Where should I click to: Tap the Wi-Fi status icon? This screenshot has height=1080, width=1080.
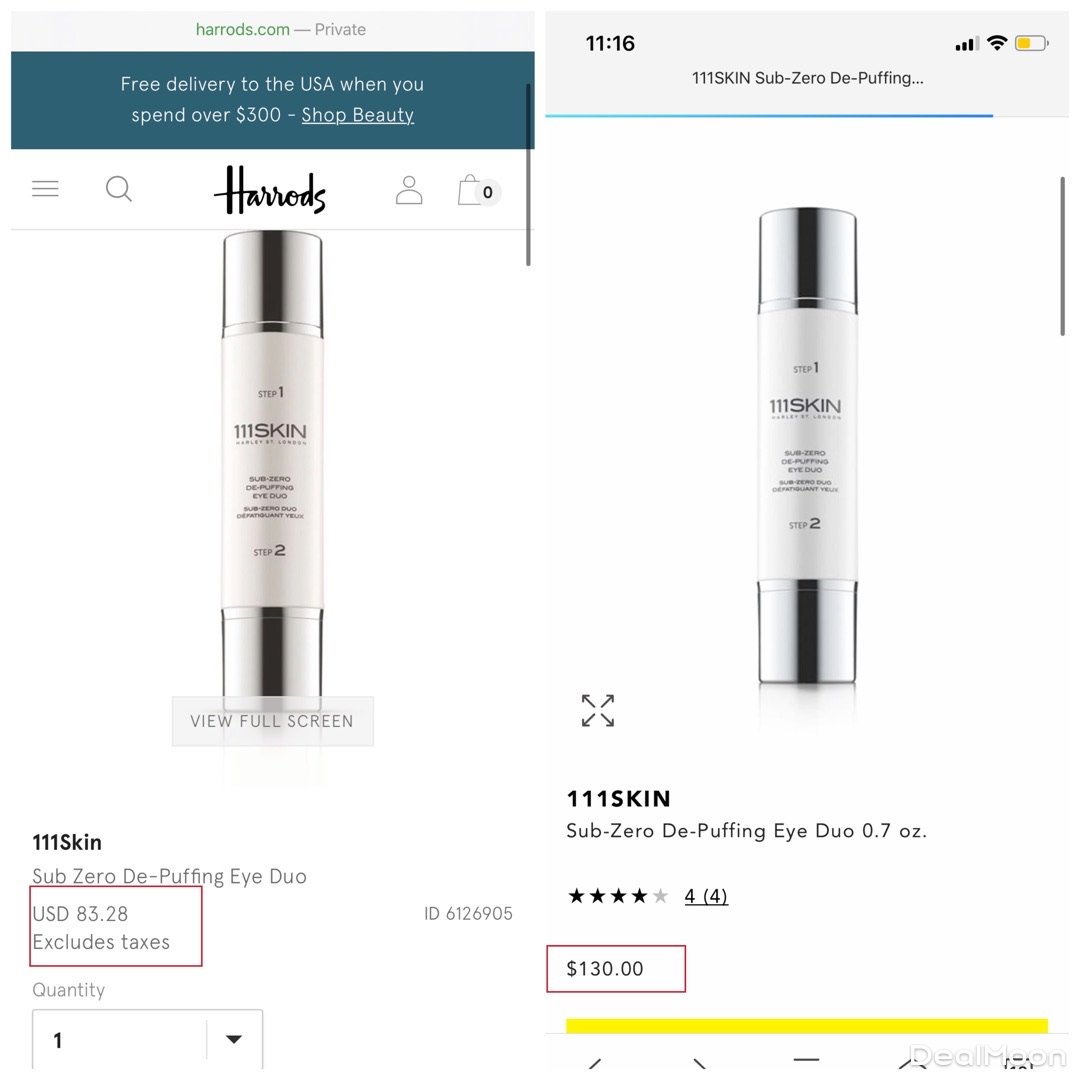(997, 43)
